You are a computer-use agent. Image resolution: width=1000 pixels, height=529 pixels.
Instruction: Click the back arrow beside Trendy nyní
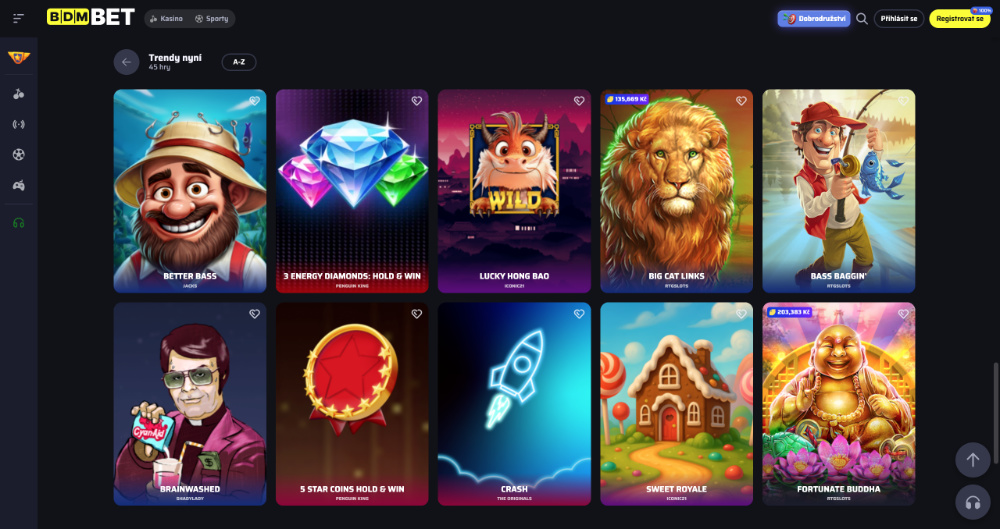(126, 62)
